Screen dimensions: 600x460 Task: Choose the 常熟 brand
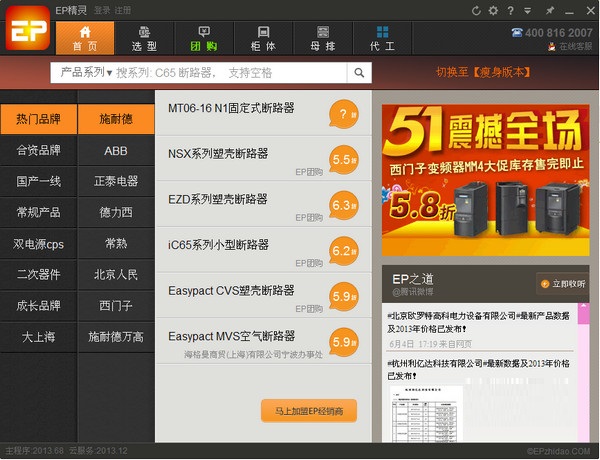(x=116, y=243)
